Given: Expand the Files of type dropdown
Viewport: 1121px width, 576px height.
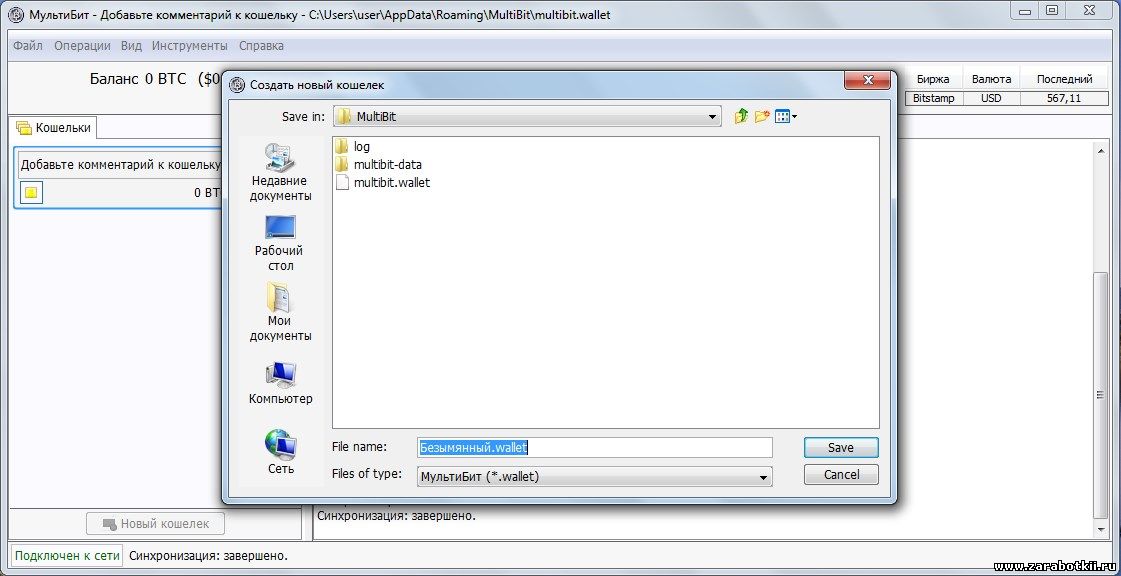Looking at the screenshot, I should [x=764, y=477].
